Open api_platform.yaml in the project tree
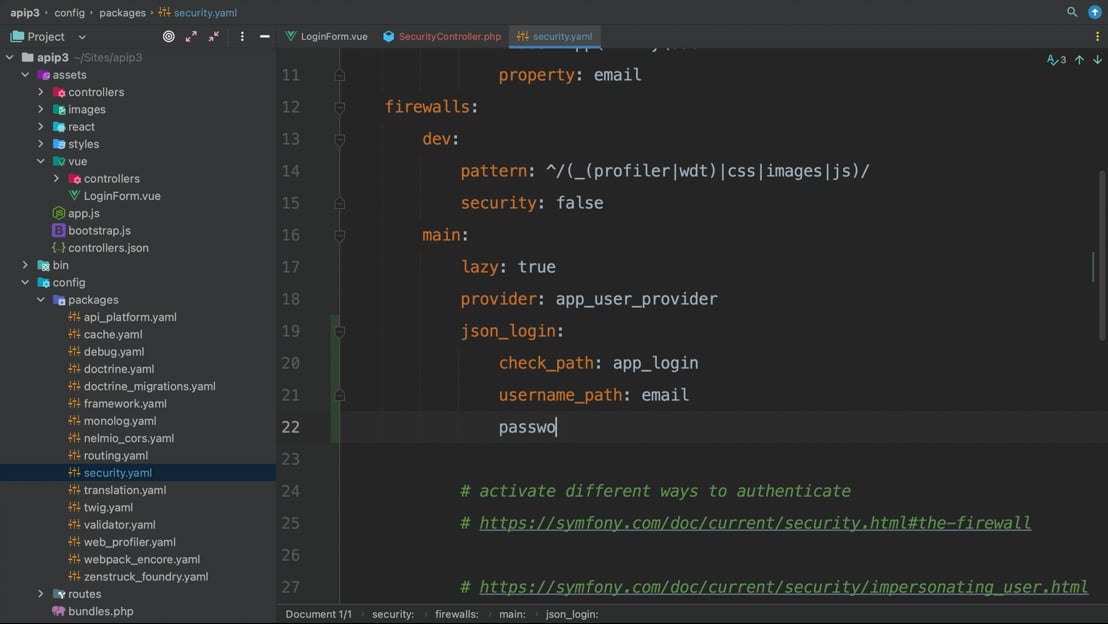The height and width of the screenshot is (624, 1108). pyautogui.click(x=130, y=317)
